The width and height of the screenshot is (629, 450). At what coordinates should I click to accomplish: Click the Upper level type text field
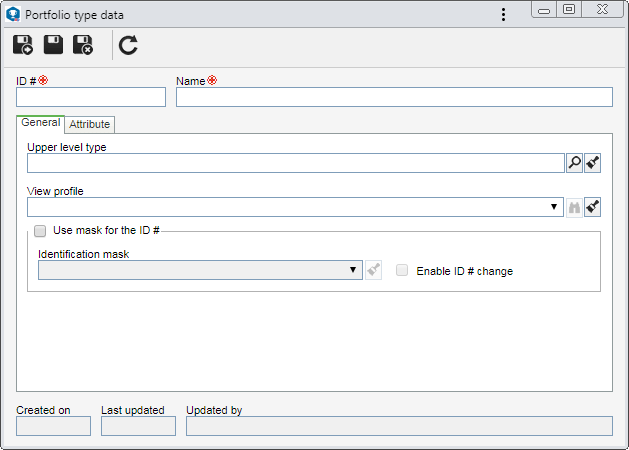click(x=296, y=163)
